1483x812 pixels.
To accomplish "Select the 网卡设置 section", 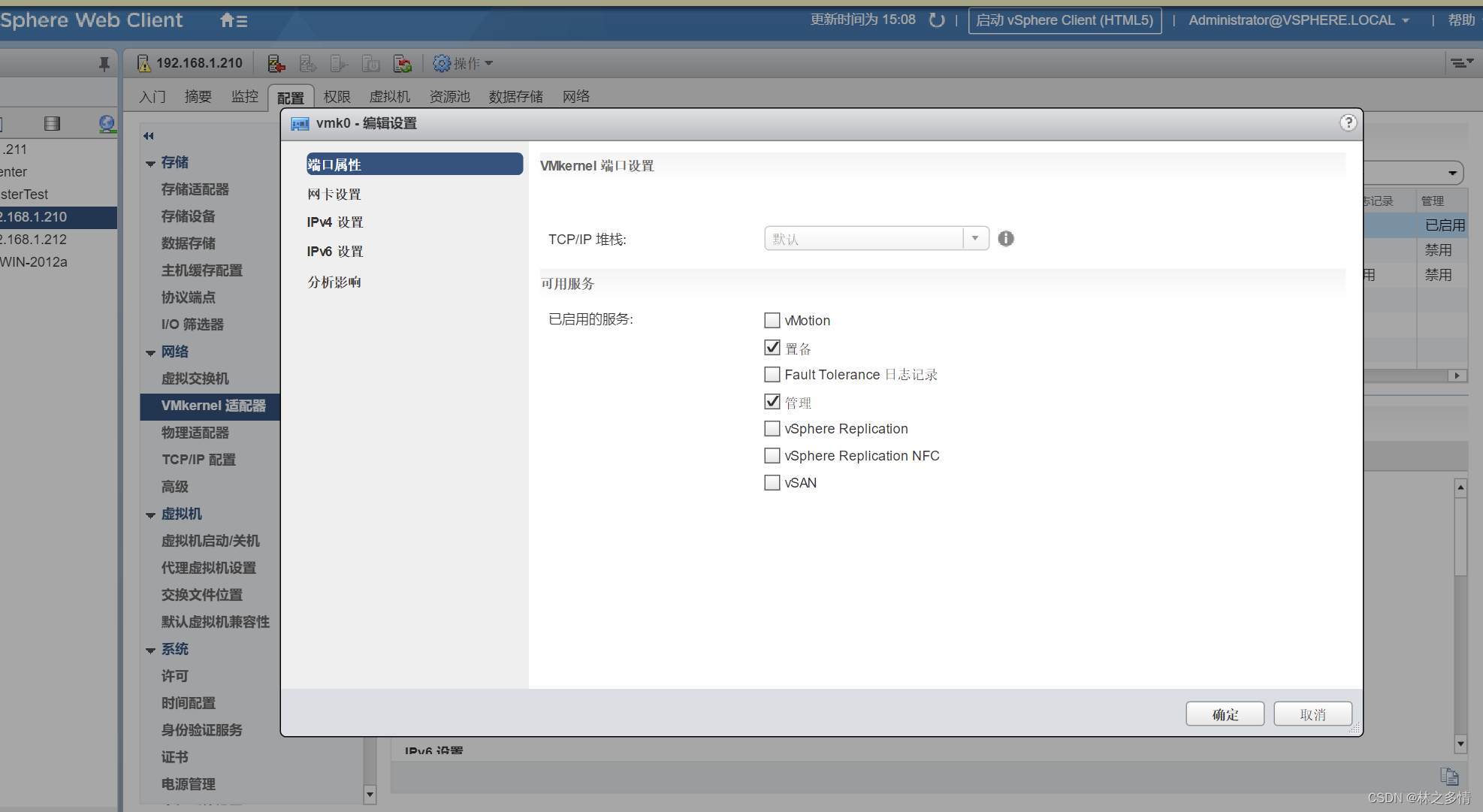I will click(x=334, y=195).
